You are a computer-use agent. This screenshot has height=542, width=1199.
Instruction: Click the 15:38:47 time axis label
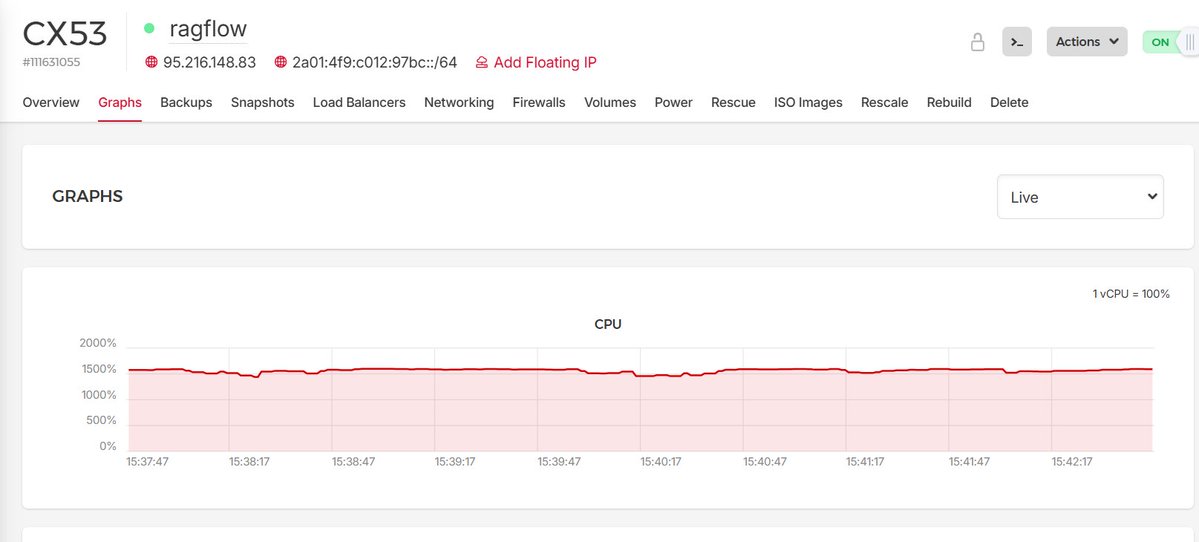pos(353,462)
